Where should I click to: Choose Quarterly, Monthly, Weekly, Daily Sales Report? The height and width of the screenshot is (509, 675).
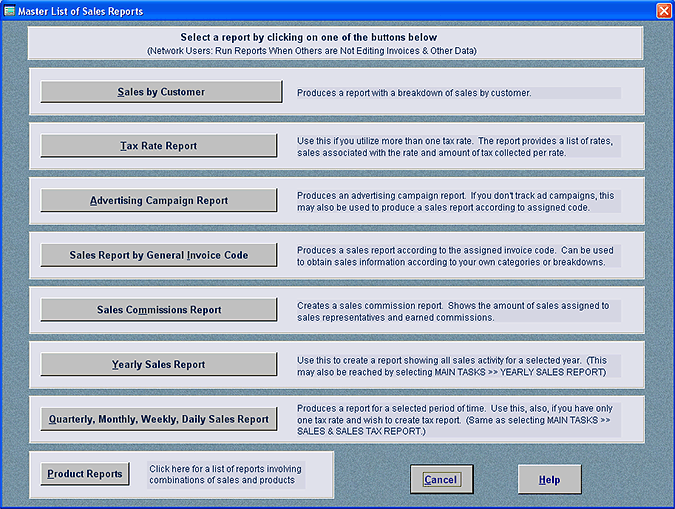(158, 419)
